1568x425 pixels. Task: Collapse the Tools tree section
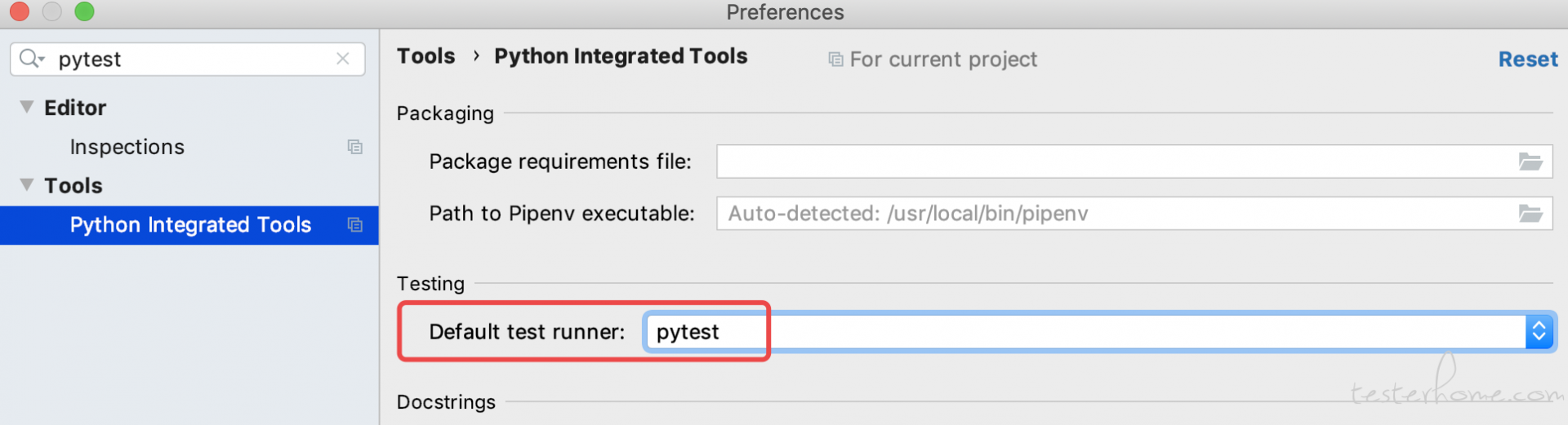click(x=27, y=185)
